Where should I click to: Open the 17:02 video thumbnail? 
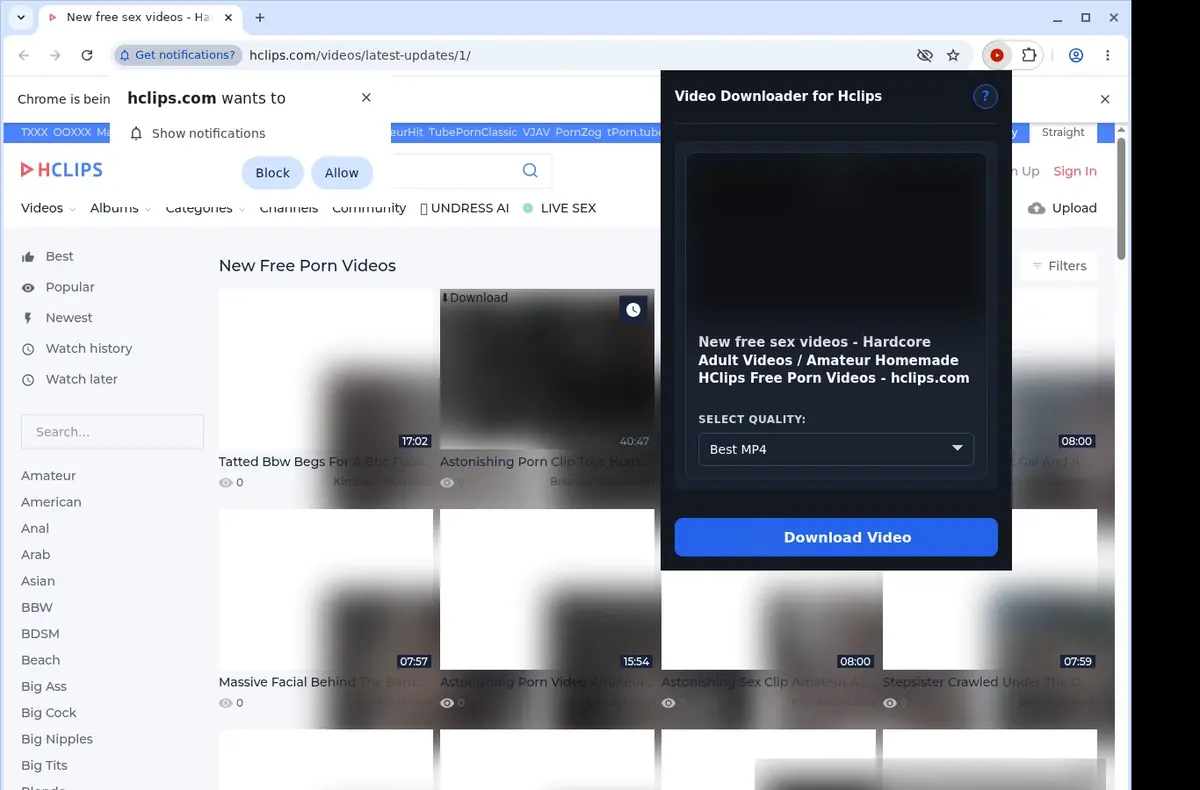pyautogui.click(x=326, y=369)
